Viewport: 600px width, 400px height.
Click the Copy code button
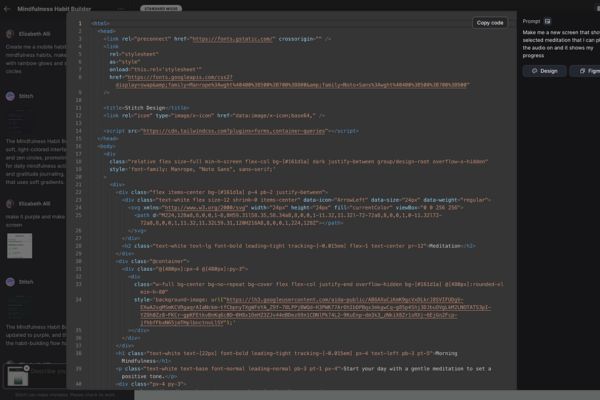pyautogui.click(x=490, y=22)
